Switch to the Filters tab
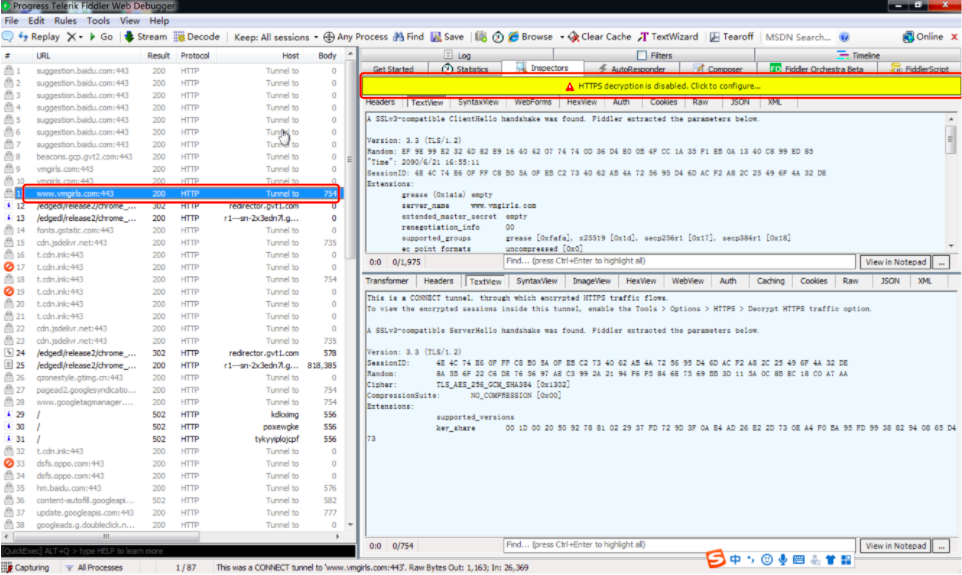The image size is (962, 575). tap(655, 55)
